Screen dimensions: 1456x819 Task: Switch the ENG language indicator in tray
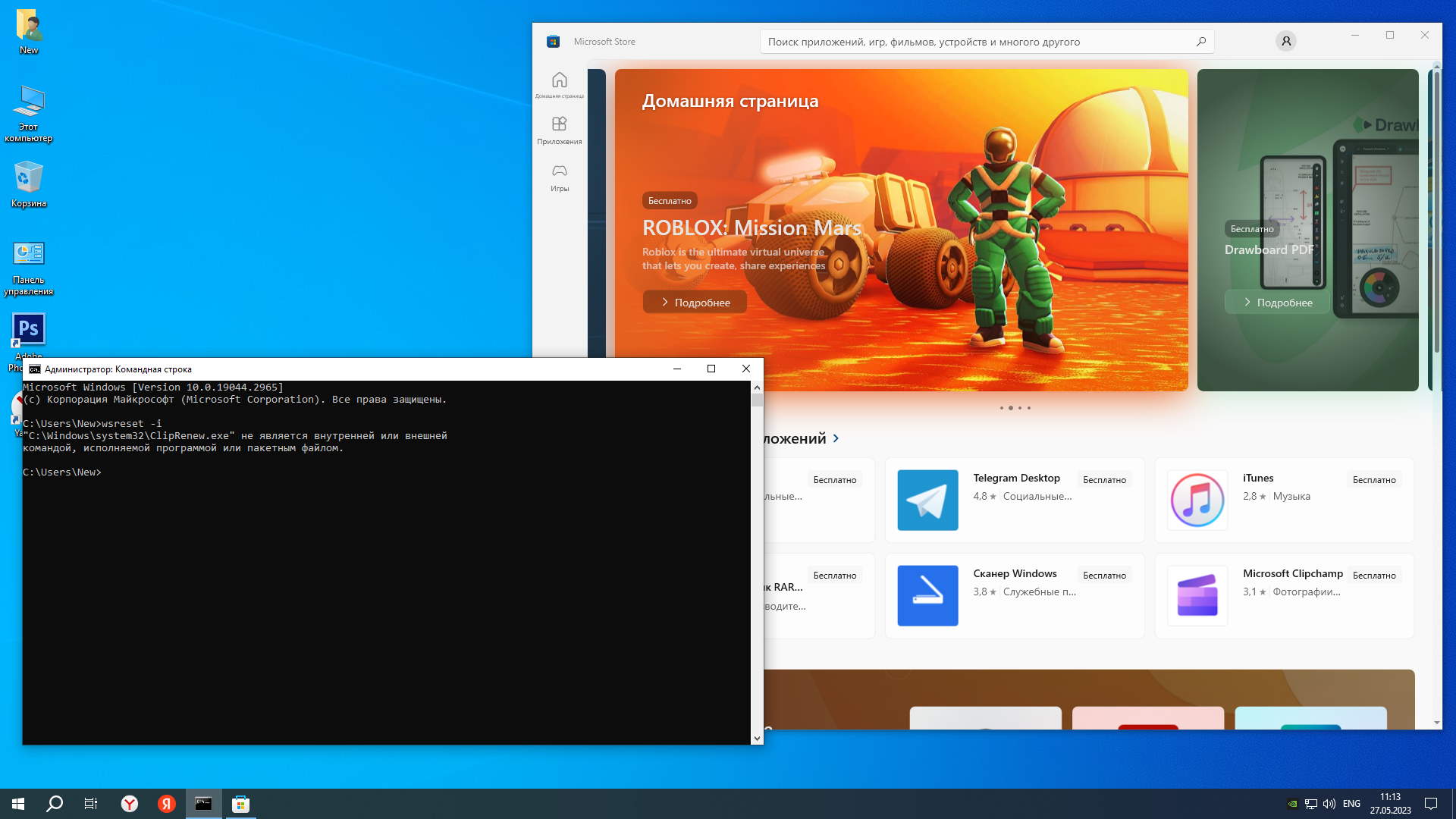pyautogui.click(x=1351, y=804)
